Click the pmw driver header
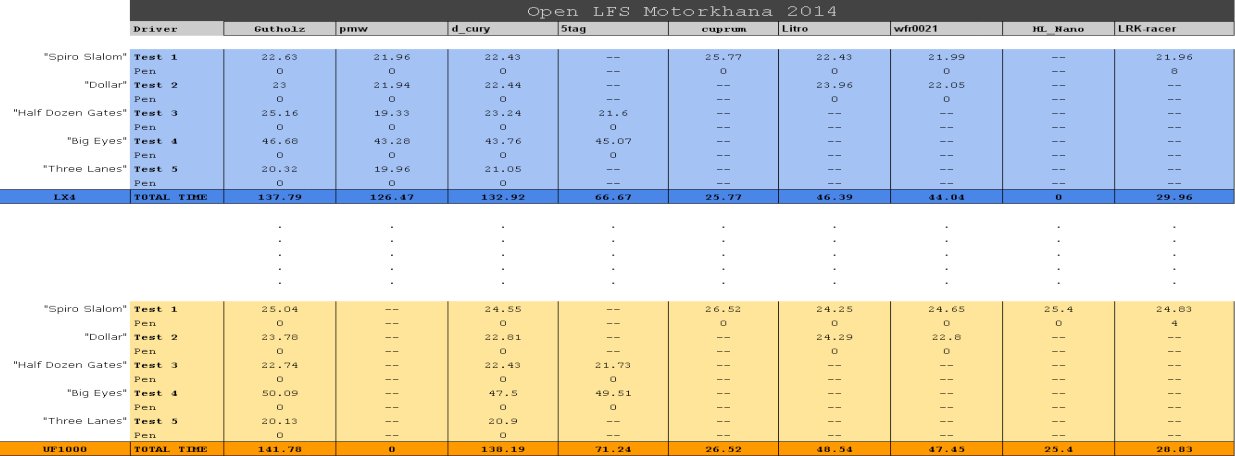Screen dimensions: 1235x456 click(391, 29)
